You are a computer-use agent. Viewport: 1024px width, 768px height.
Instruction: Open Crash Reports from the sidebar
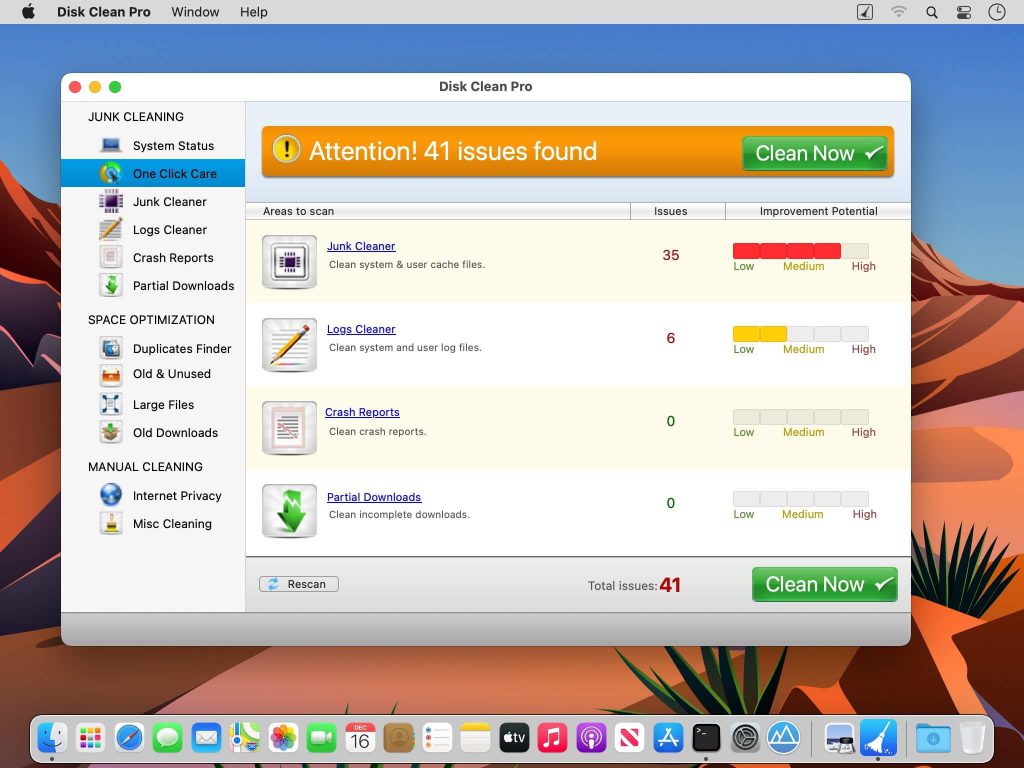tap(172, 257)
